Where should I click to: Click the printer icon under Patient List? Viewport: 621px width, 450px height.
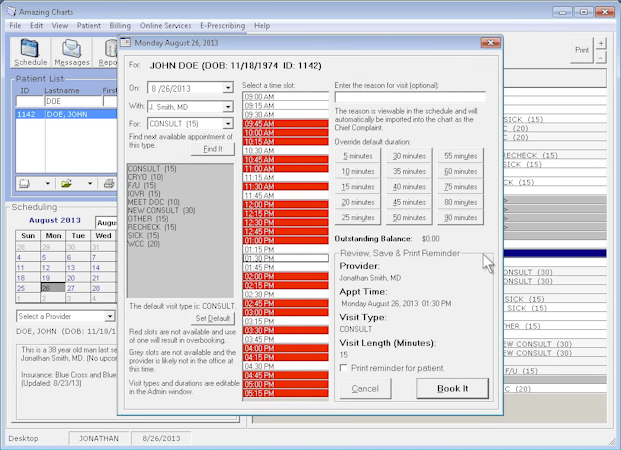pyautogui.click(x=109, y=183)
